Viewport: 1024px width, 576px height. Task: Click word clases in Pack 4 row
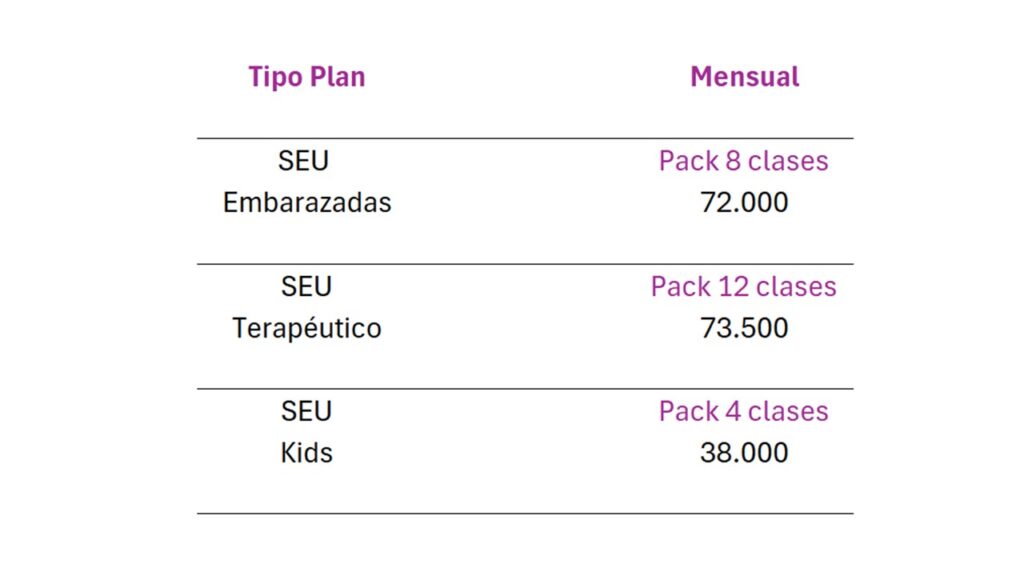(x=788, y=411)
